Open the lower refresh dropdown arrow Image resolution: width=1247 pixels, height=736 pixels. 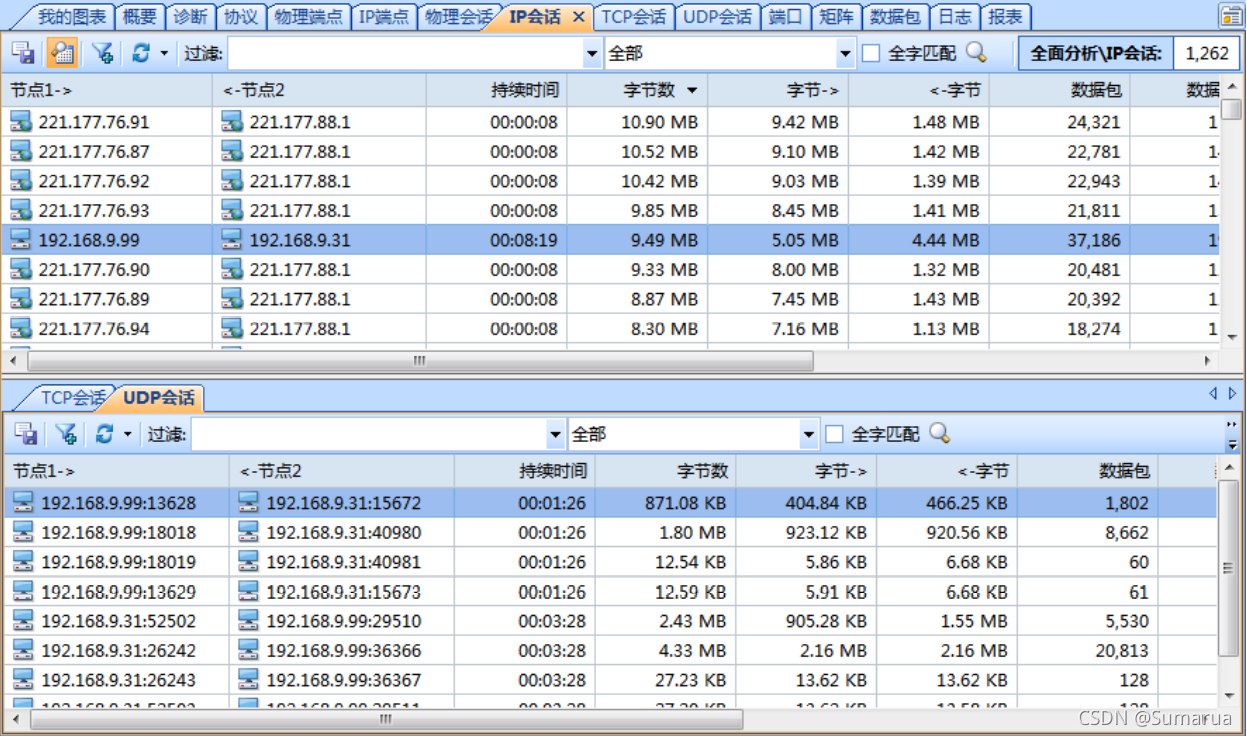tap(127, 434)
